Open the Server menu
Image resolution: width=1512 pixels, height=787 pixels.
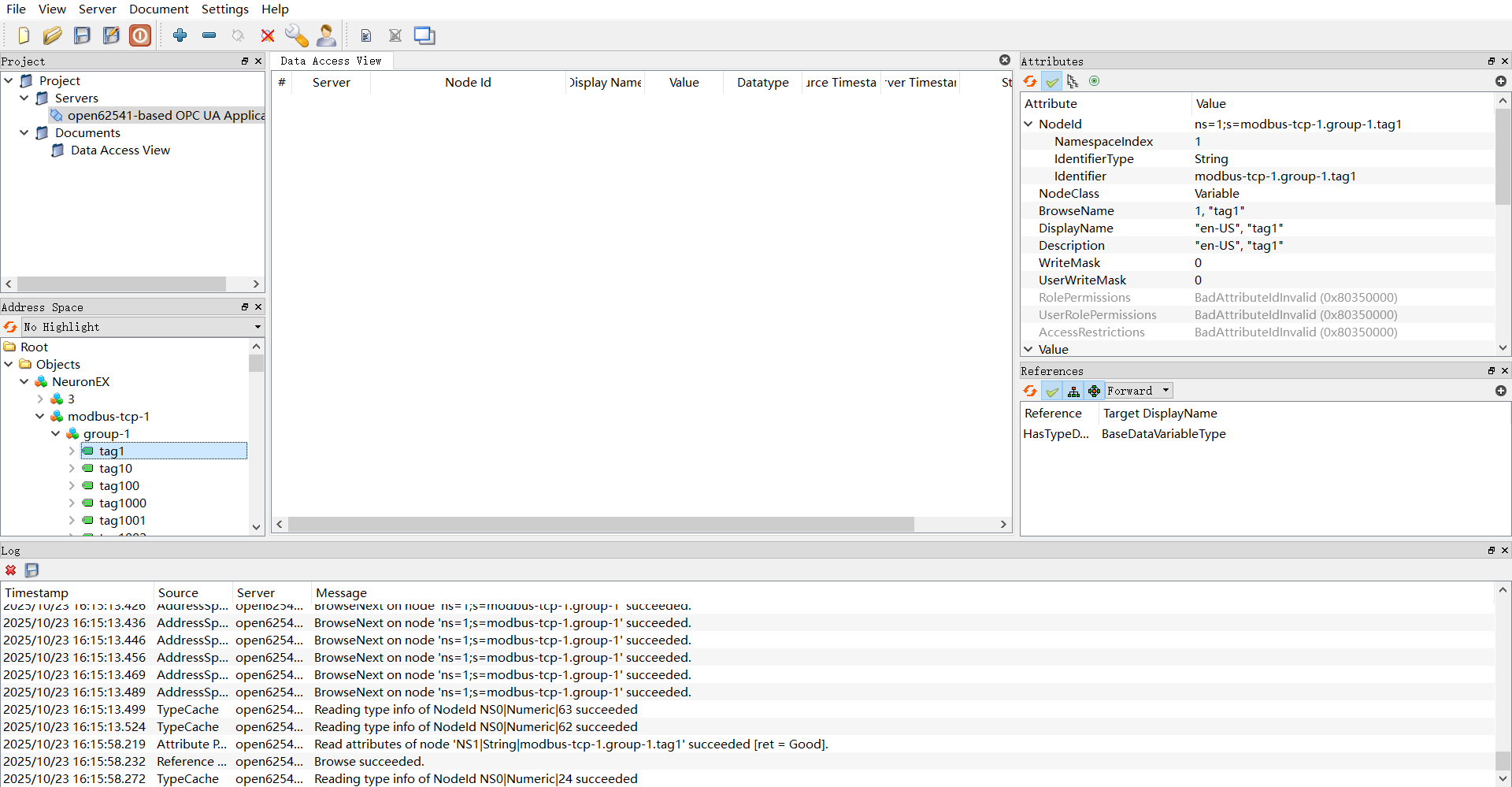pos(97,9)
